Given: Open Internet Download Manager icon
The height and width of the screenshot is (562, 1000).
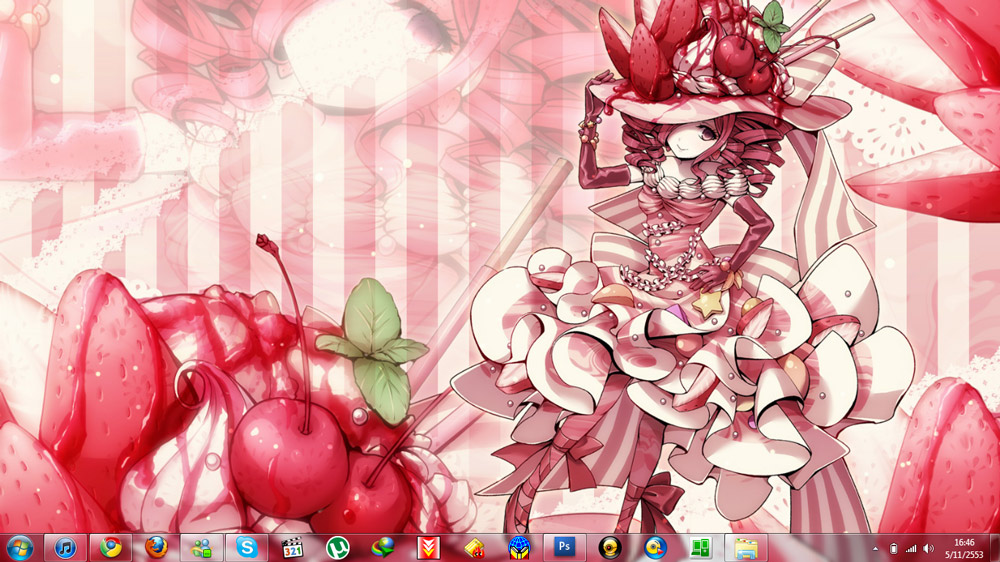Looking at the screenshot, I should click(383, 548).
